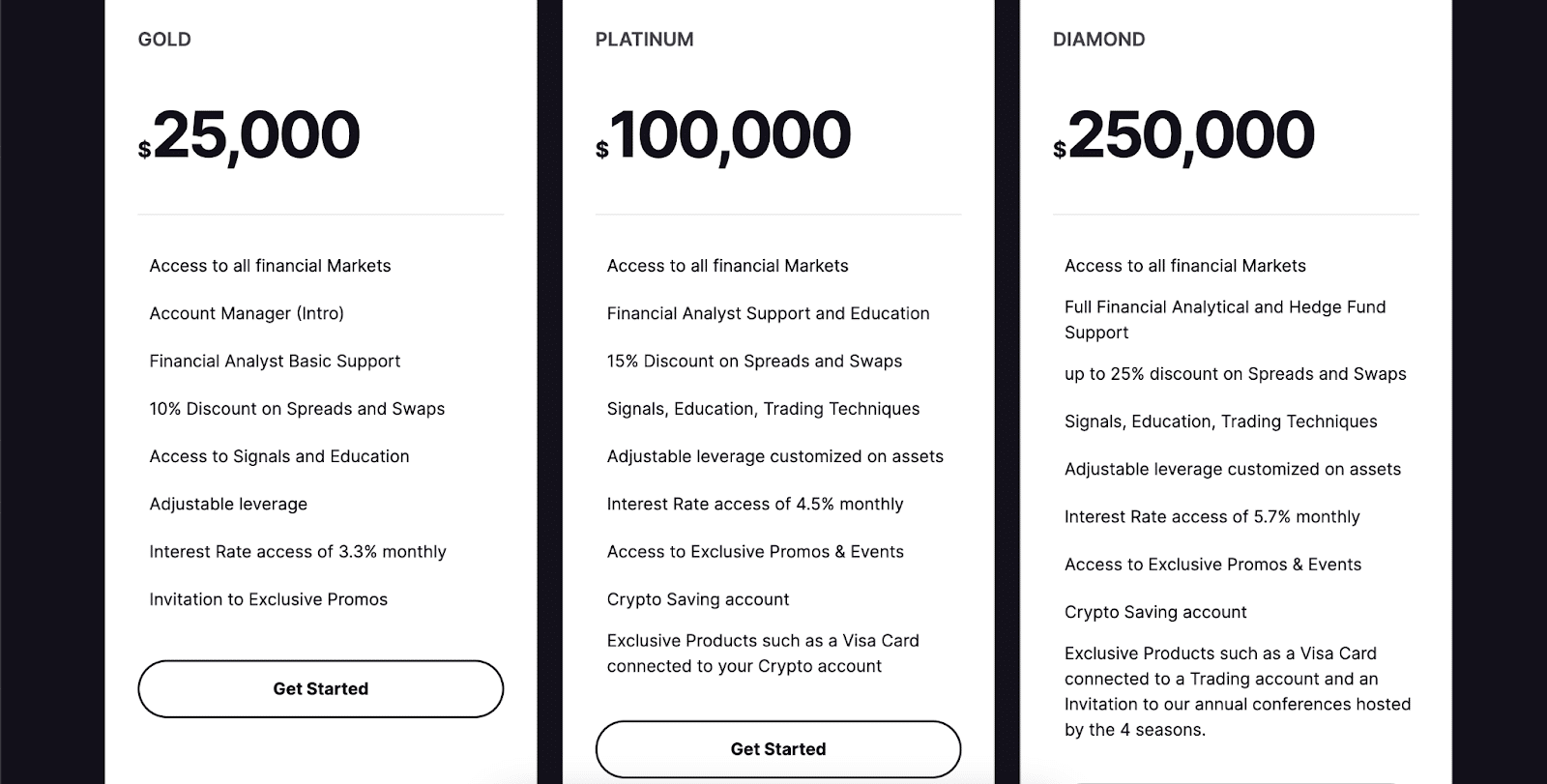
Task: Click the $250,000 Diamond price
Action: click(1183, 135)
